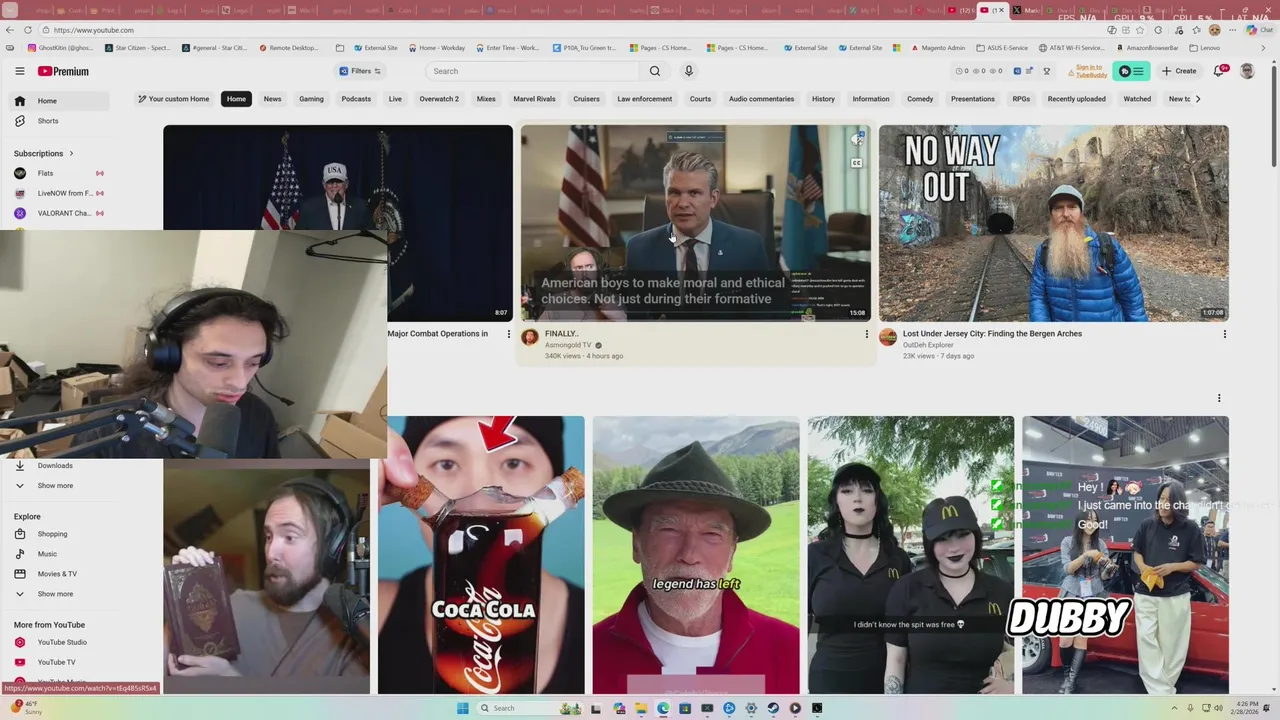Select the Podcasts chip

[x=356, y=99]
